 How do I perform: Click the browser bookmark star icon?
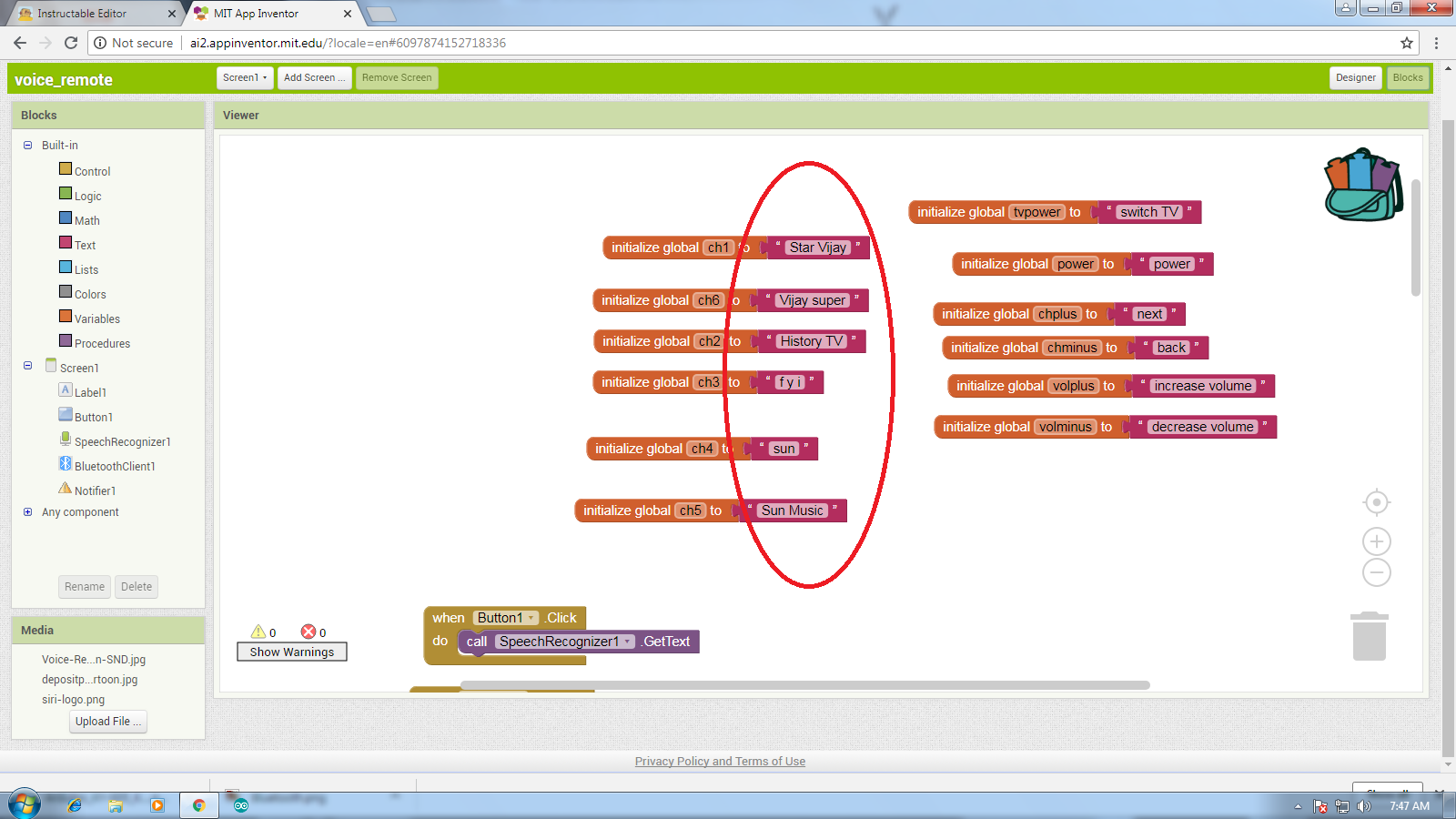pyautogui.click(x=1407, y=43)
